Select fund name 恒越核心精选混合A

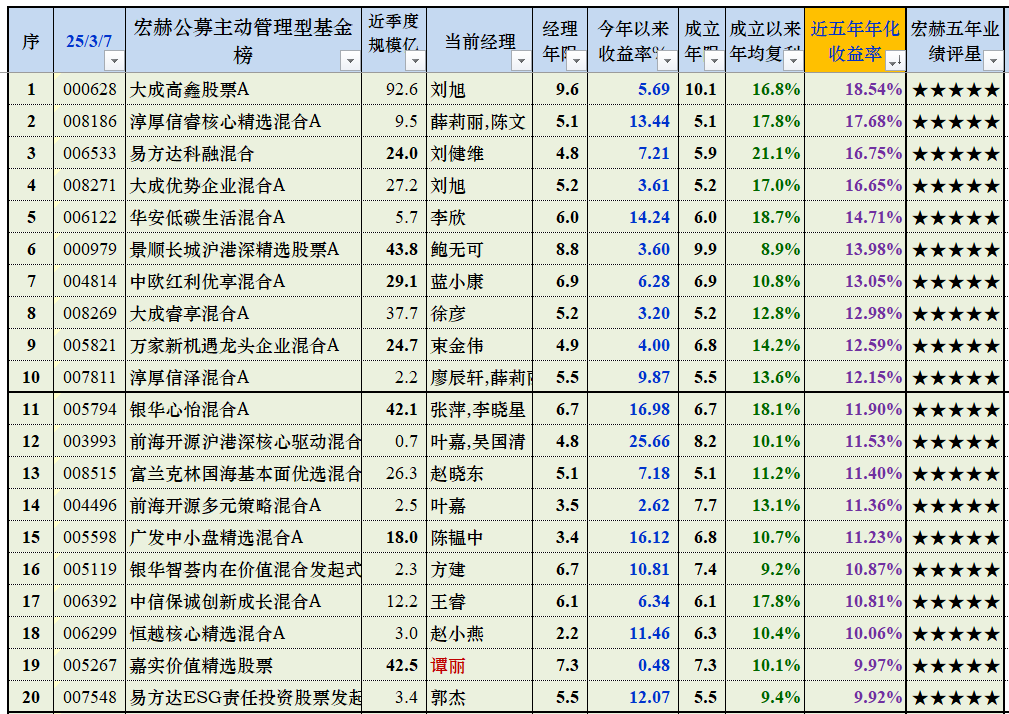(207, 634)
